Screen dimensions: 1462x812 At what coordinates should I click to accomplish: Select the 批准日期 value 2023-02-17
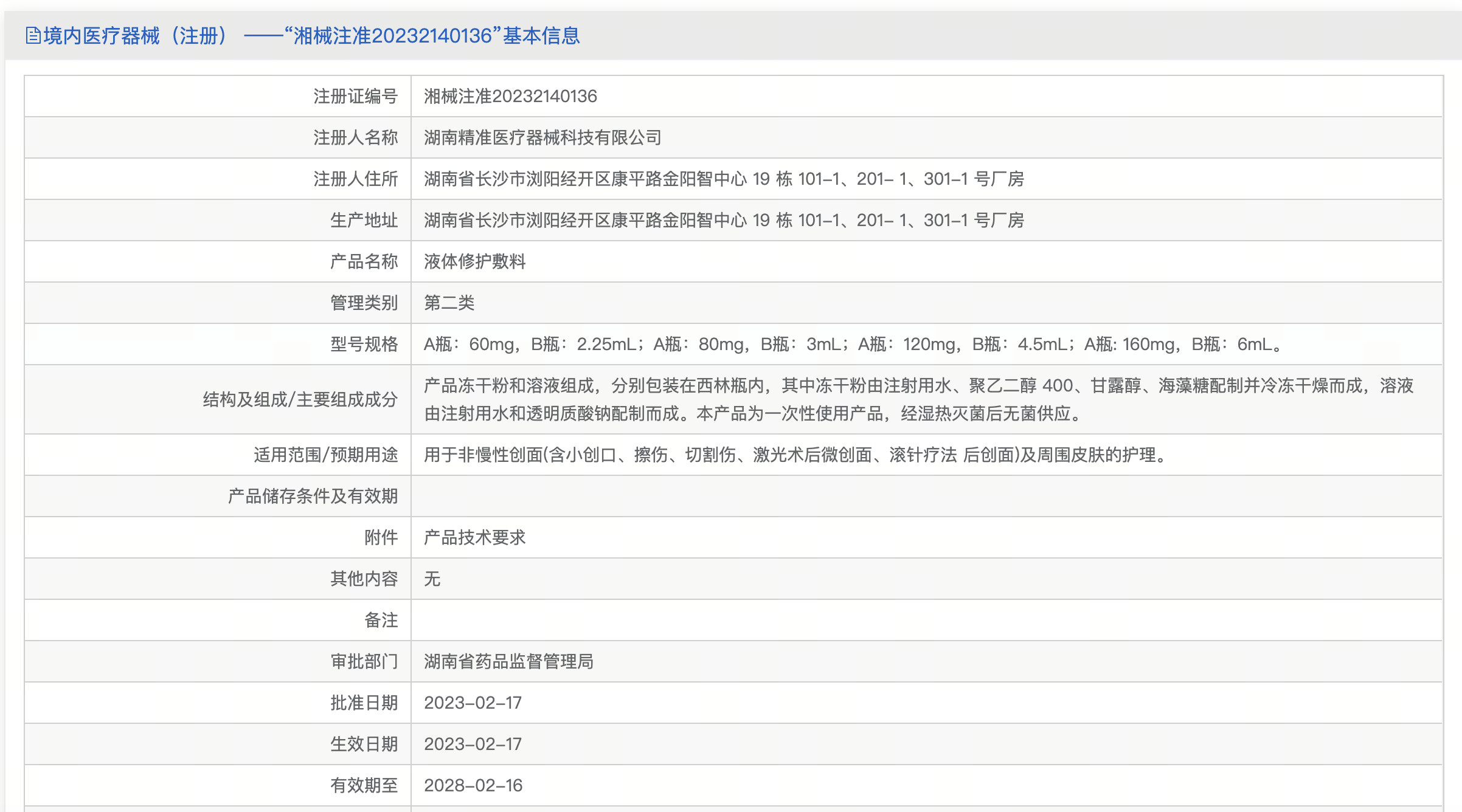pos(473,703)
